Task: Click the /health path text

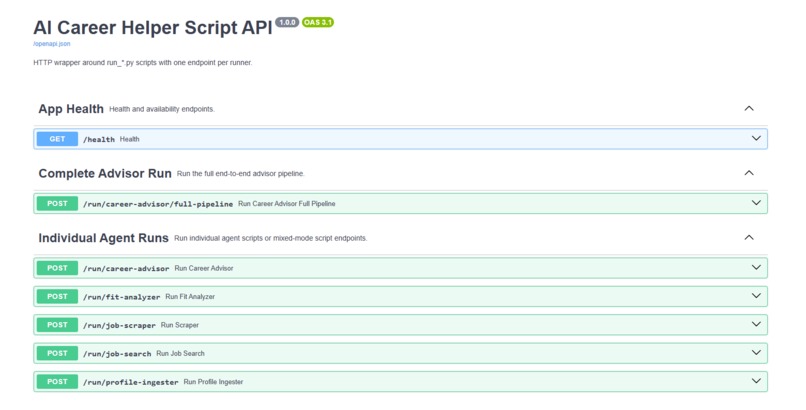Action: pyautogui.click(x=99, y=139)
